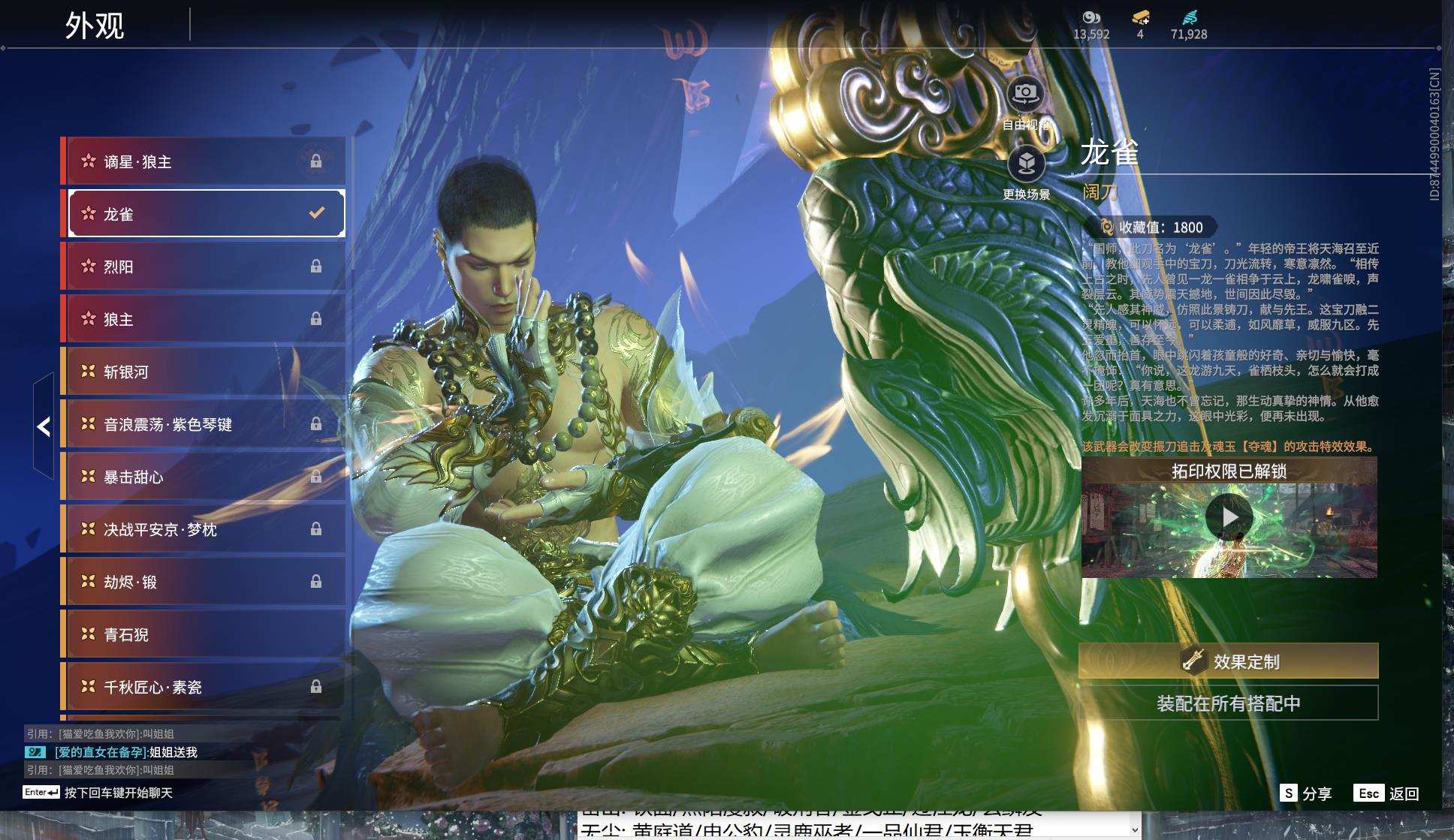Image resolution: width=1454 pixels, height=840 pixels.
Task: Click the chat channel icon beside 爱的直女在备孕
Action: [35, 752]
